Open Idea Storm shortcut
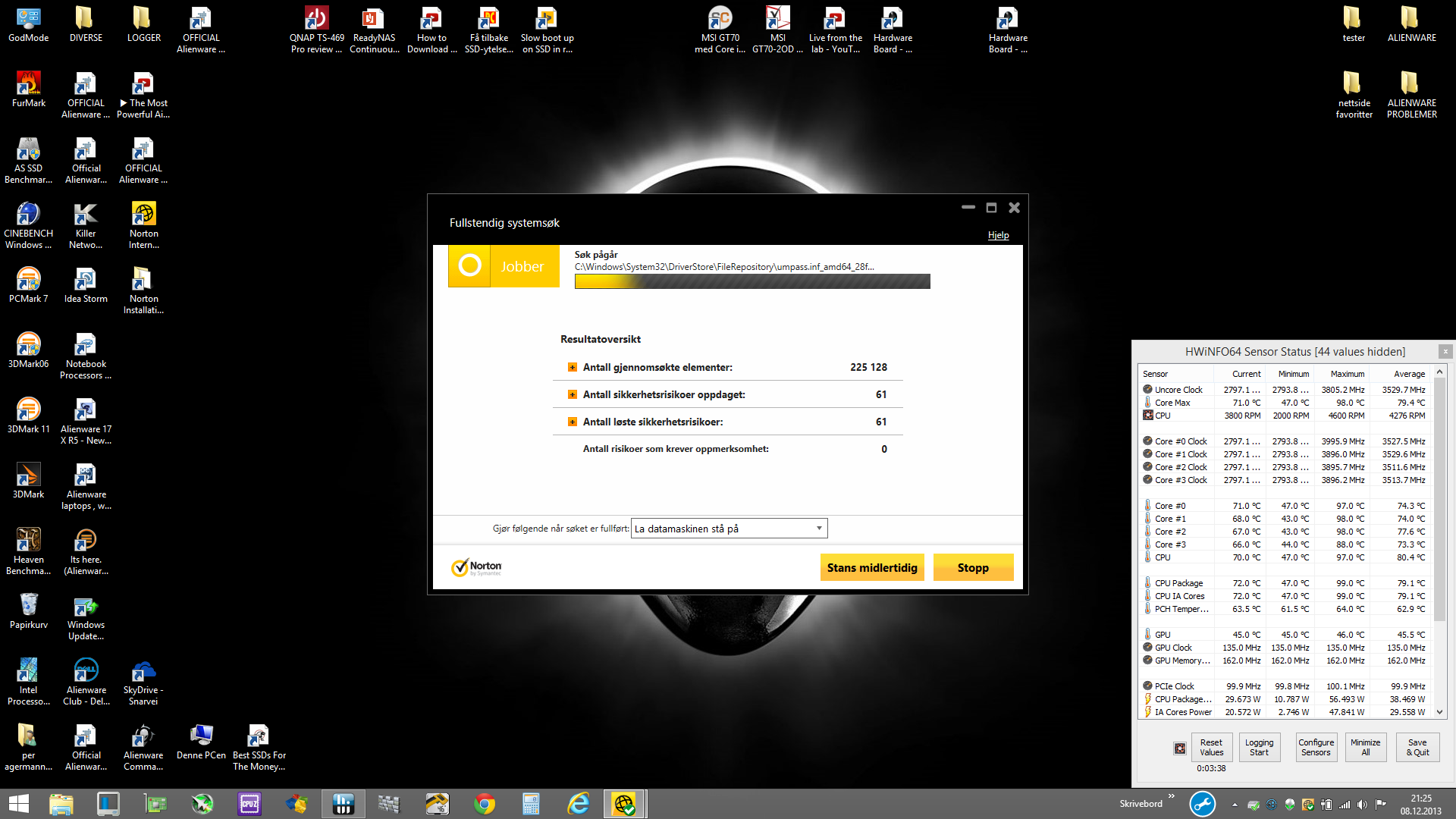 coord(86,285)
